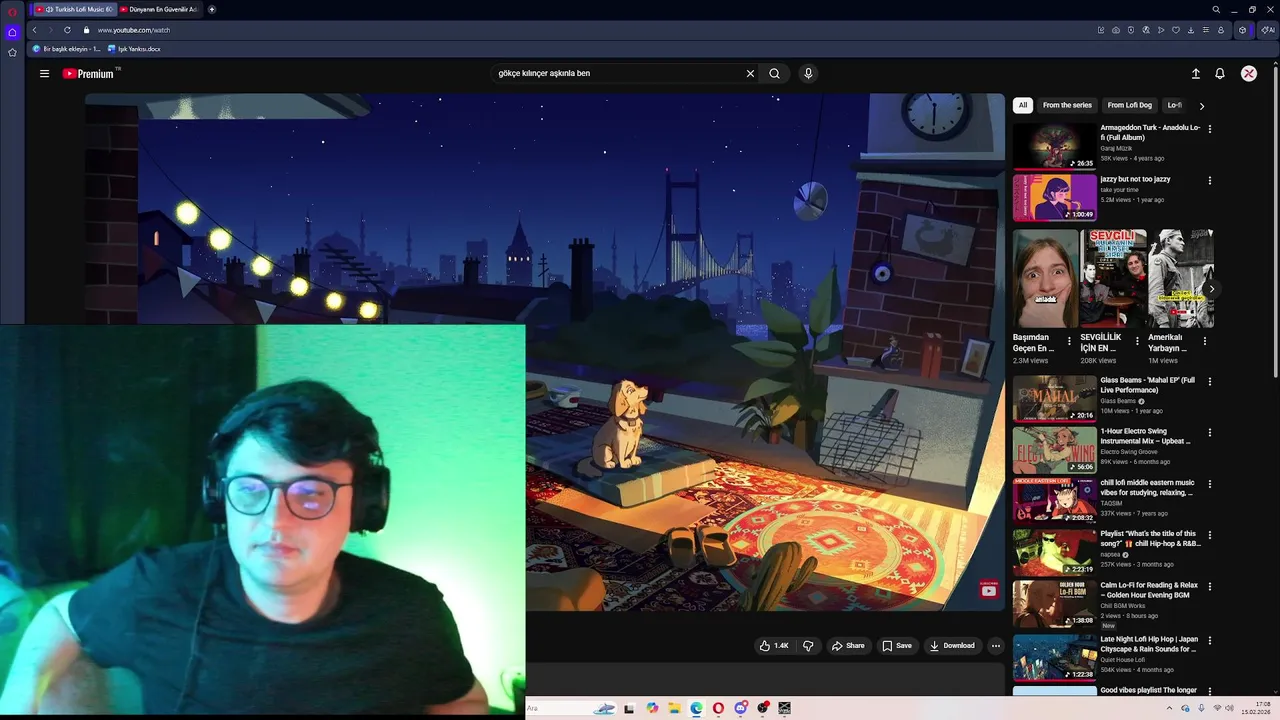Viewport: 1280px width, 720px height.
Task: Start voice search with the microphone
Action: pos(808,73)
